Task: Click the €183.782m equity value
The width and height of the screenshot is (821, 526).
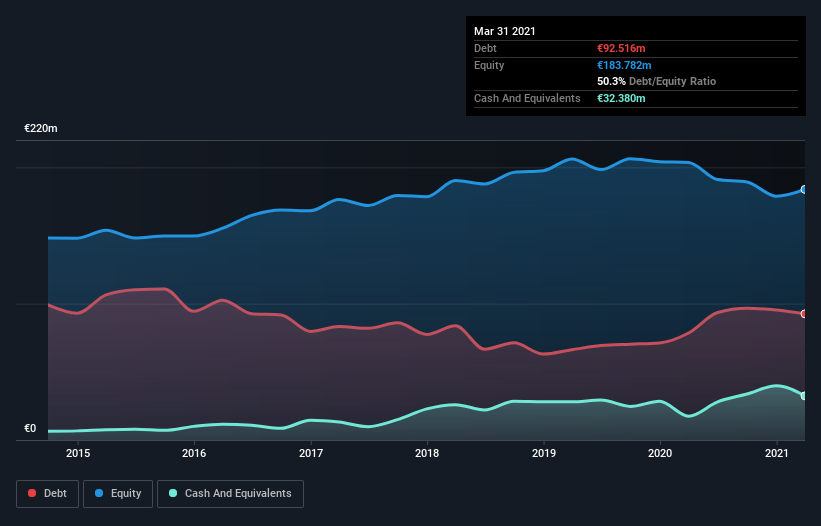Action: [x=624, y=65]
